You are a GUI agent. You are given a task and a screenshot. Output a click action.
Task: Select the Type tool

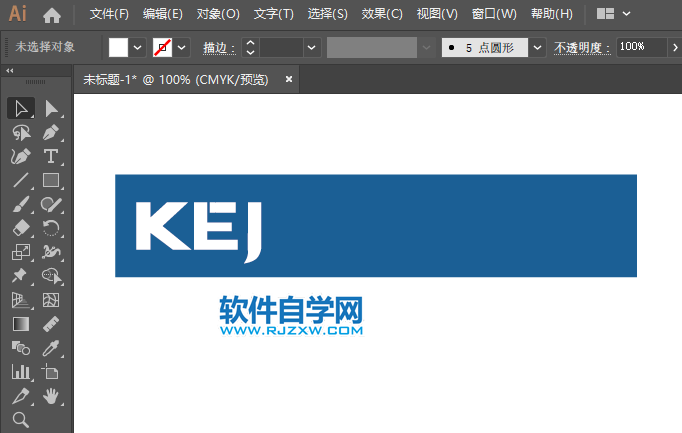[x=51, y=157]
